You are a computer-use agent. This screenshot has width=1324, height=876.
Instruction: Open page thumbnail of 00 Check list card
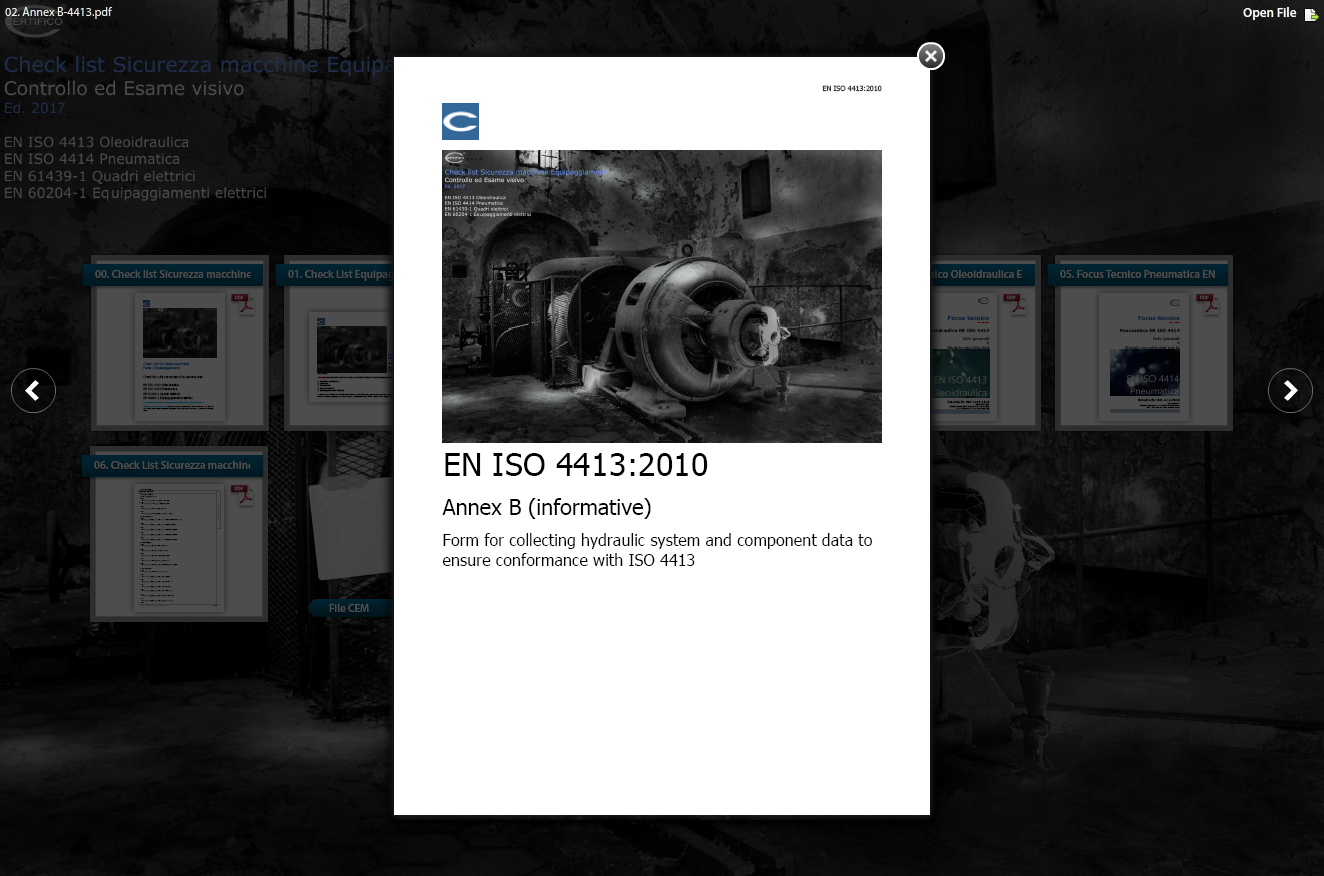(179, 356)
